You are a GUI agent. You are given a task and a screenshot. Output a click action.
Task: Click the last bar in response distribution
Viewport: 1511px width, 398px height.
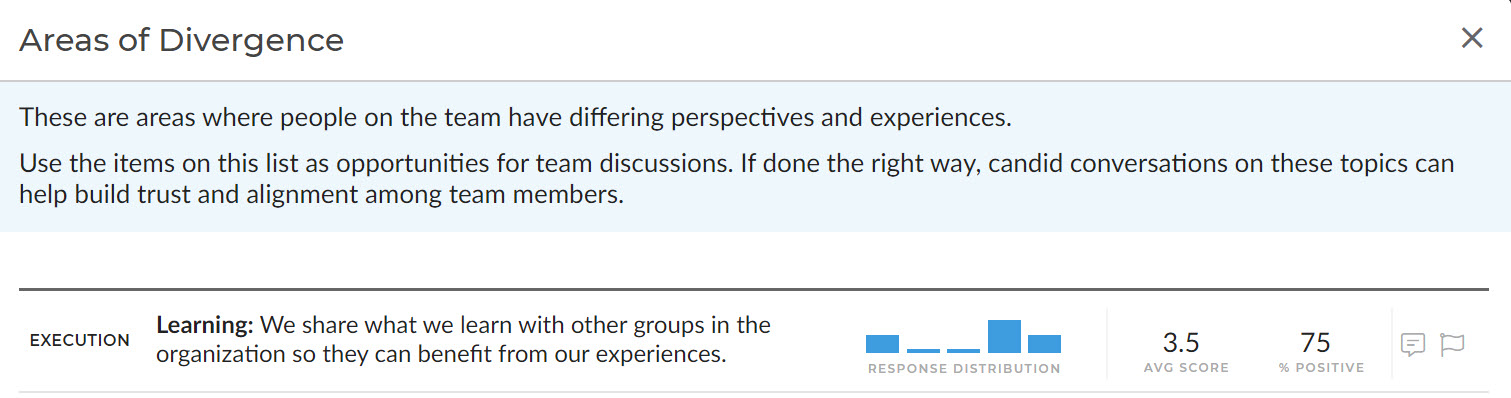1044,344
